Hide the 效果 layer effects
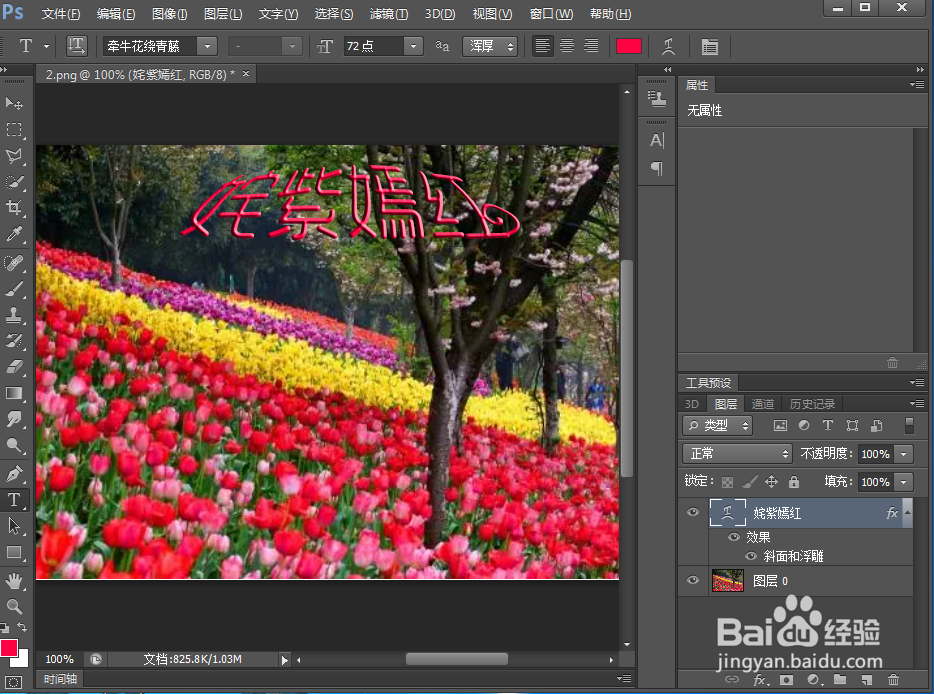The width and height of the screenshot is (934, 694). click(734, 537)
